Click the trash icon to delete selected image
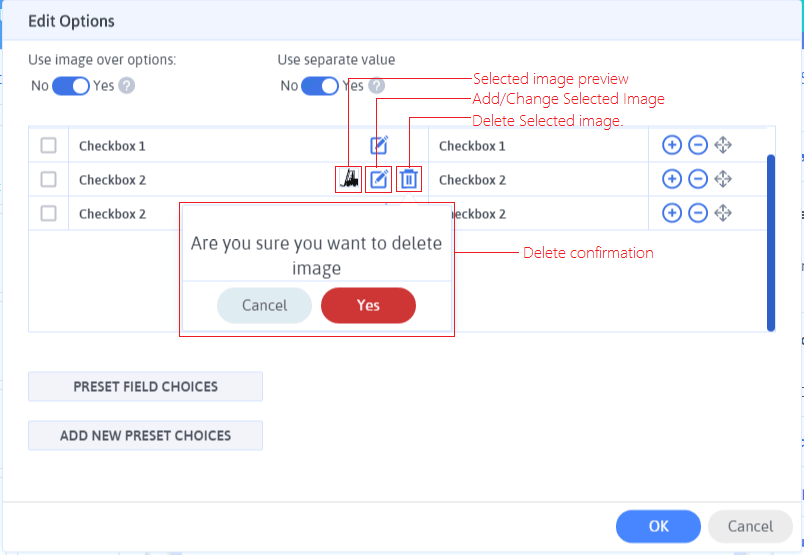Viewport: 804px width, 555px height. pyautogui.click(x=409, y=179)
